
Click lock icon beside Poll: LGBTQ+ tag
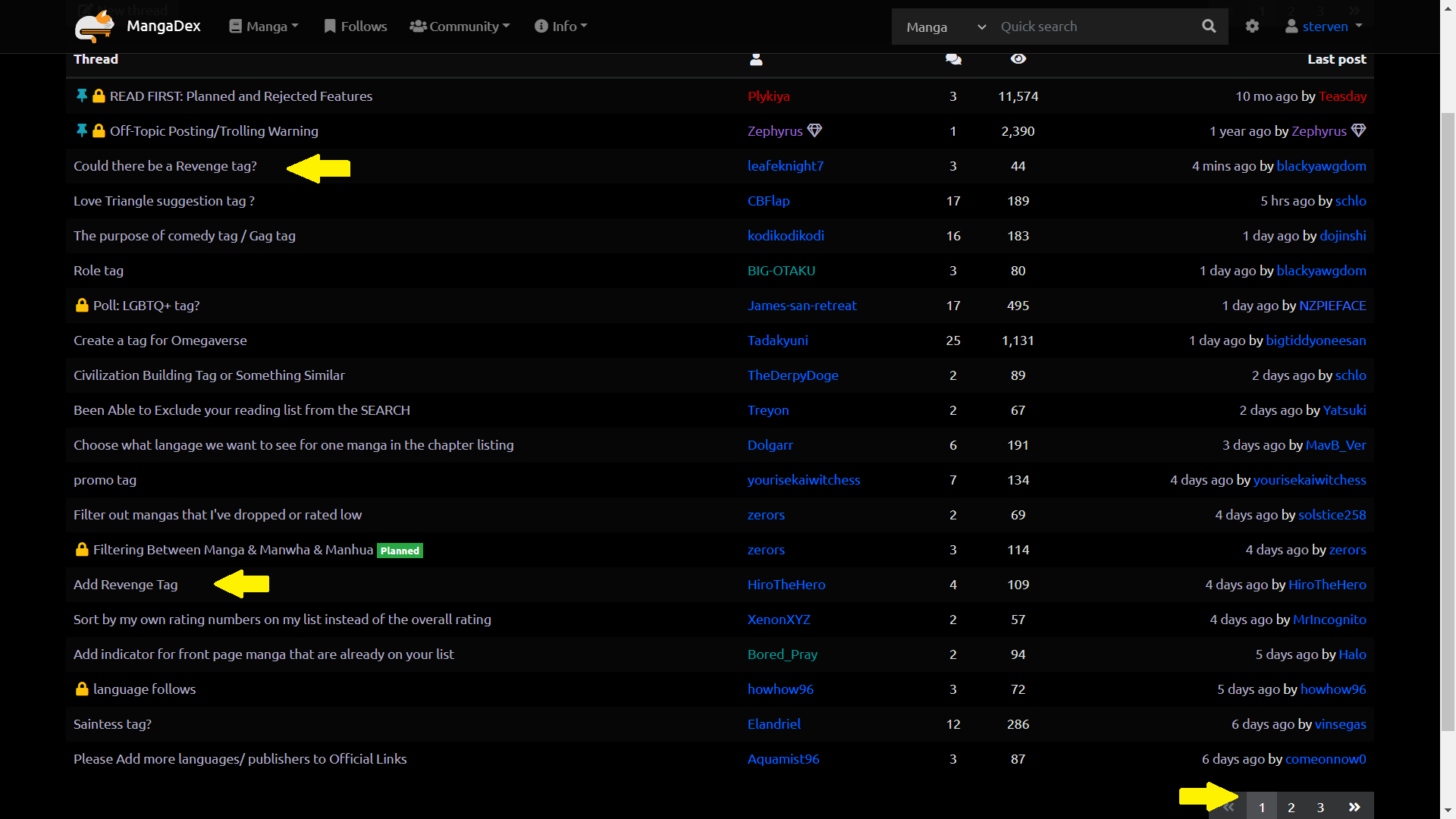pyautogui.click(x=82, y=306)
